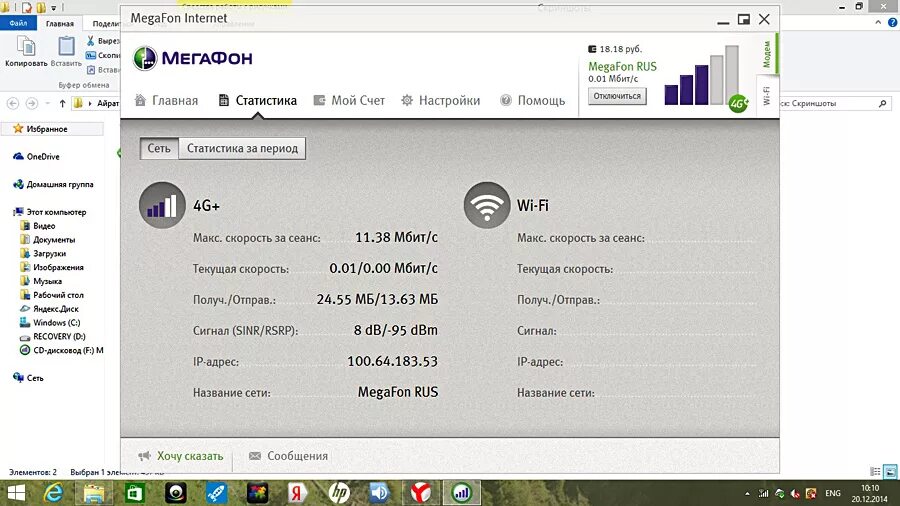Select the RECOVERY (D:) drive
The image size is (900, 506).
[52, 336]
